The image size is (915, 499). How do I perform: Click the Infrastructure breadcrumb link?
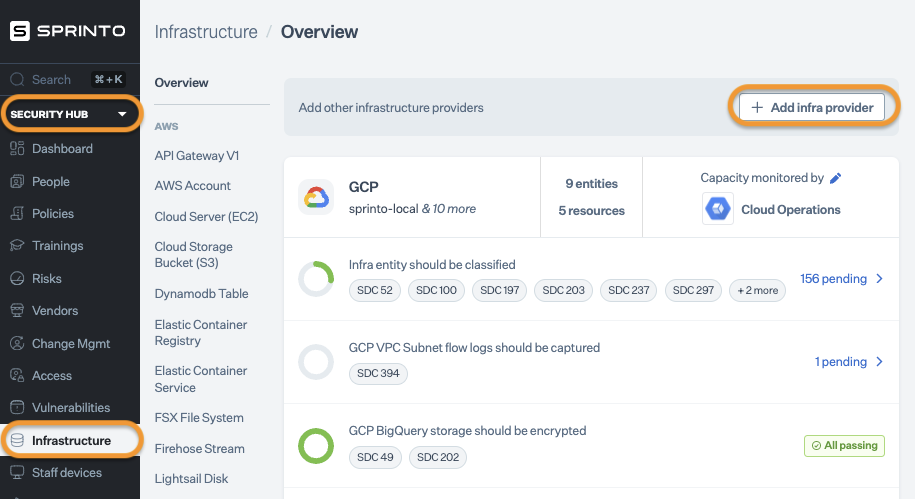(x=206, y=32)
